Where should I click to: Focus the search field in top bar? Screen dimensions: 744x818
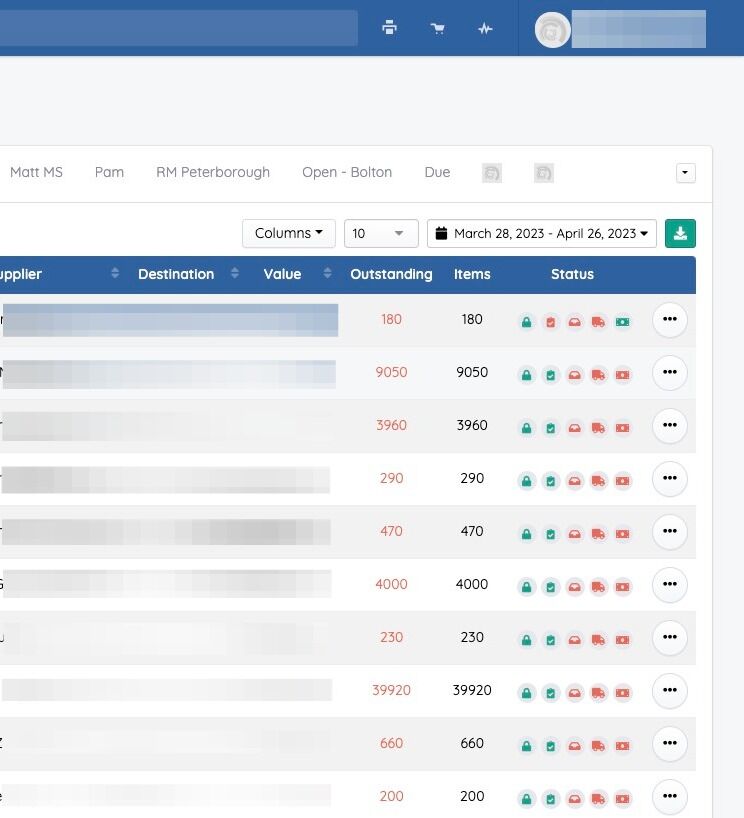(178, 28)
